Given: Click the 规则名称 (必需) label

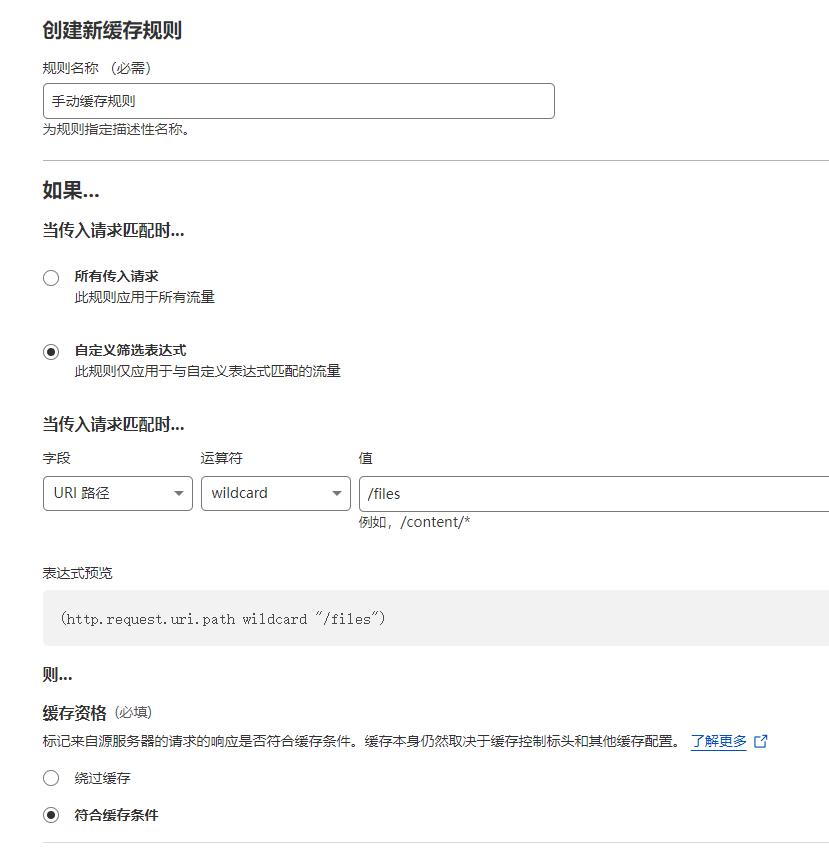Looking at the screenshot, I should [97, 68].
